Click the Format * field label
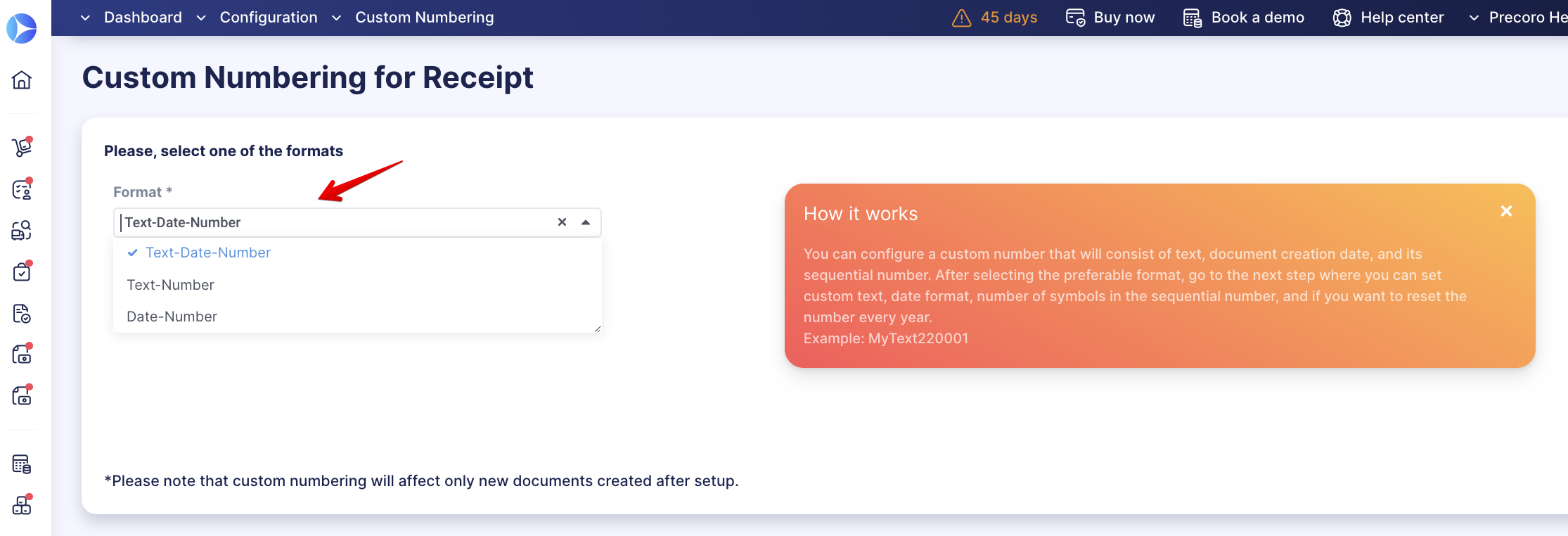The height and width of the screenshot is (536, 1568). (143, 192)
